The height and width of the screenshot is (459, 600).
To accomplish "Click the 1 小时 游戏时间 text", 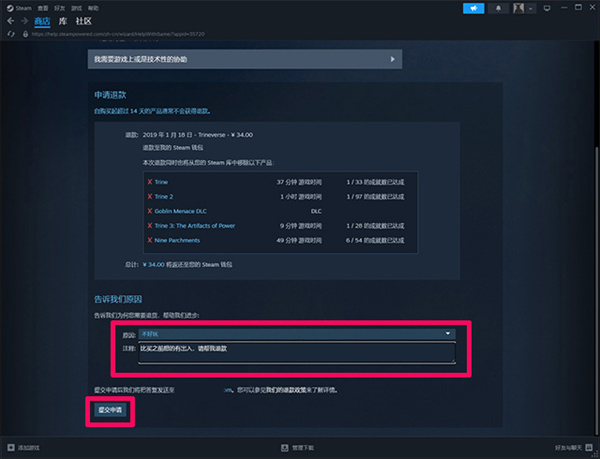I will click(301, 197).
